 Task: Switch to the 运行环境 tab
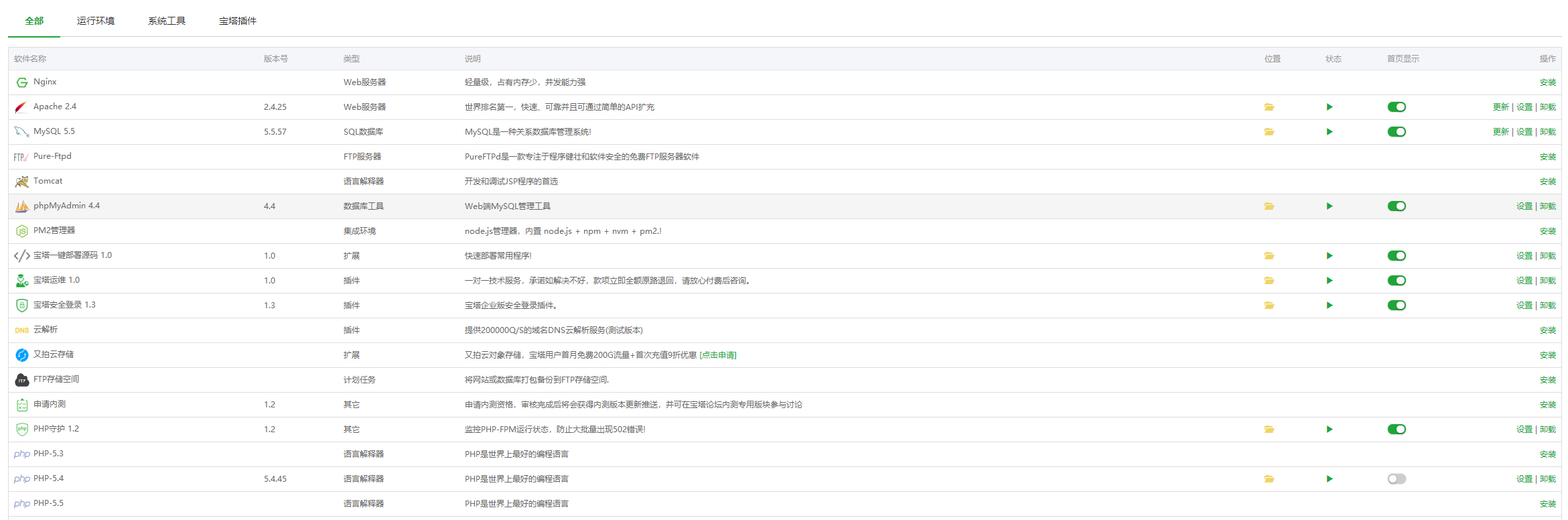pyautogui.click(x=96, y=21)
